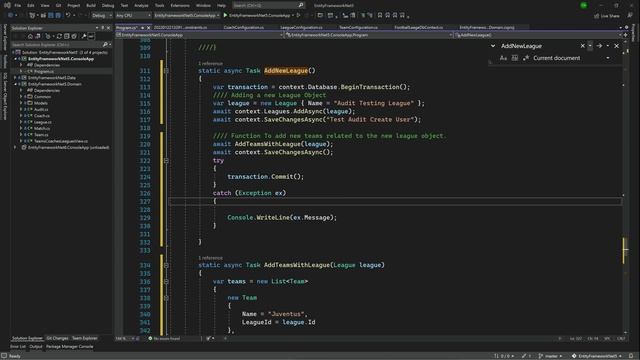Toggle Use Regular Expressions in find panel
This screenshot has height=360, width=640.
[526, 58]
